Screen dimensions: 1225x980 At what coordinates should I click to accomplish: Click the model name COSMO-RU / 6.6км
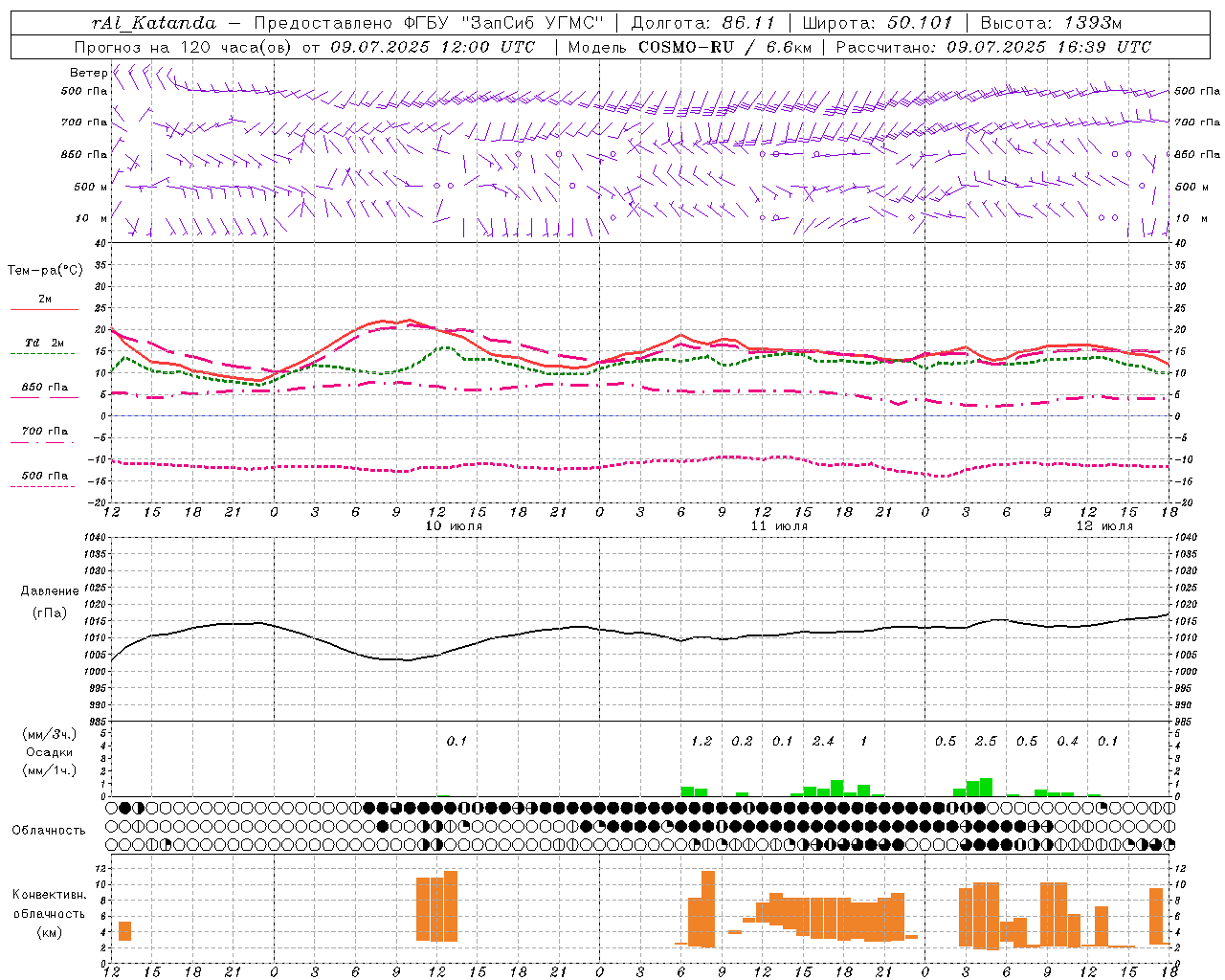point(725,47)
